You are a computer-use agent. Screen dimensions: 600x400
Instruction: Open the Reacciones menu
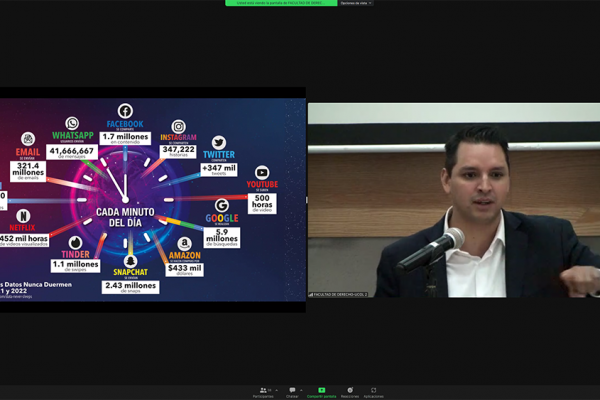click(x=350, y=392)
